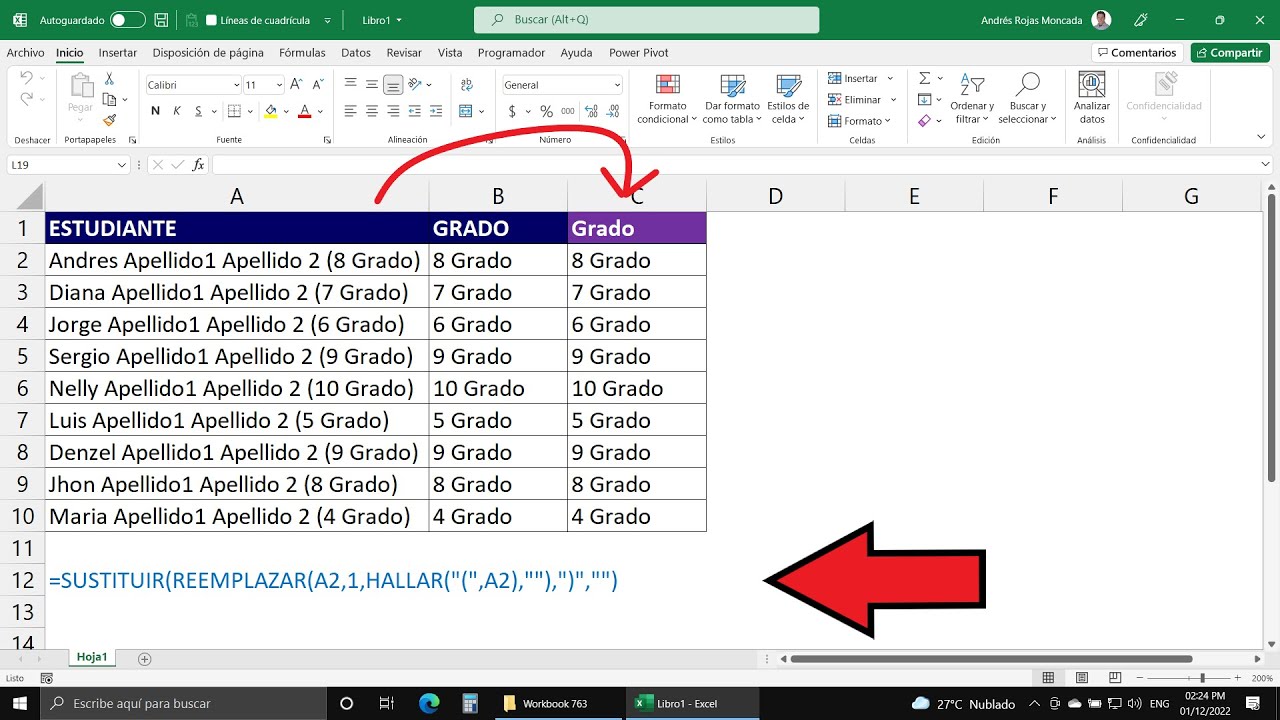Open the Archivo menu
Image resolution: width=1280 pixels, height=720 pixels.
[x=25, y=53]
